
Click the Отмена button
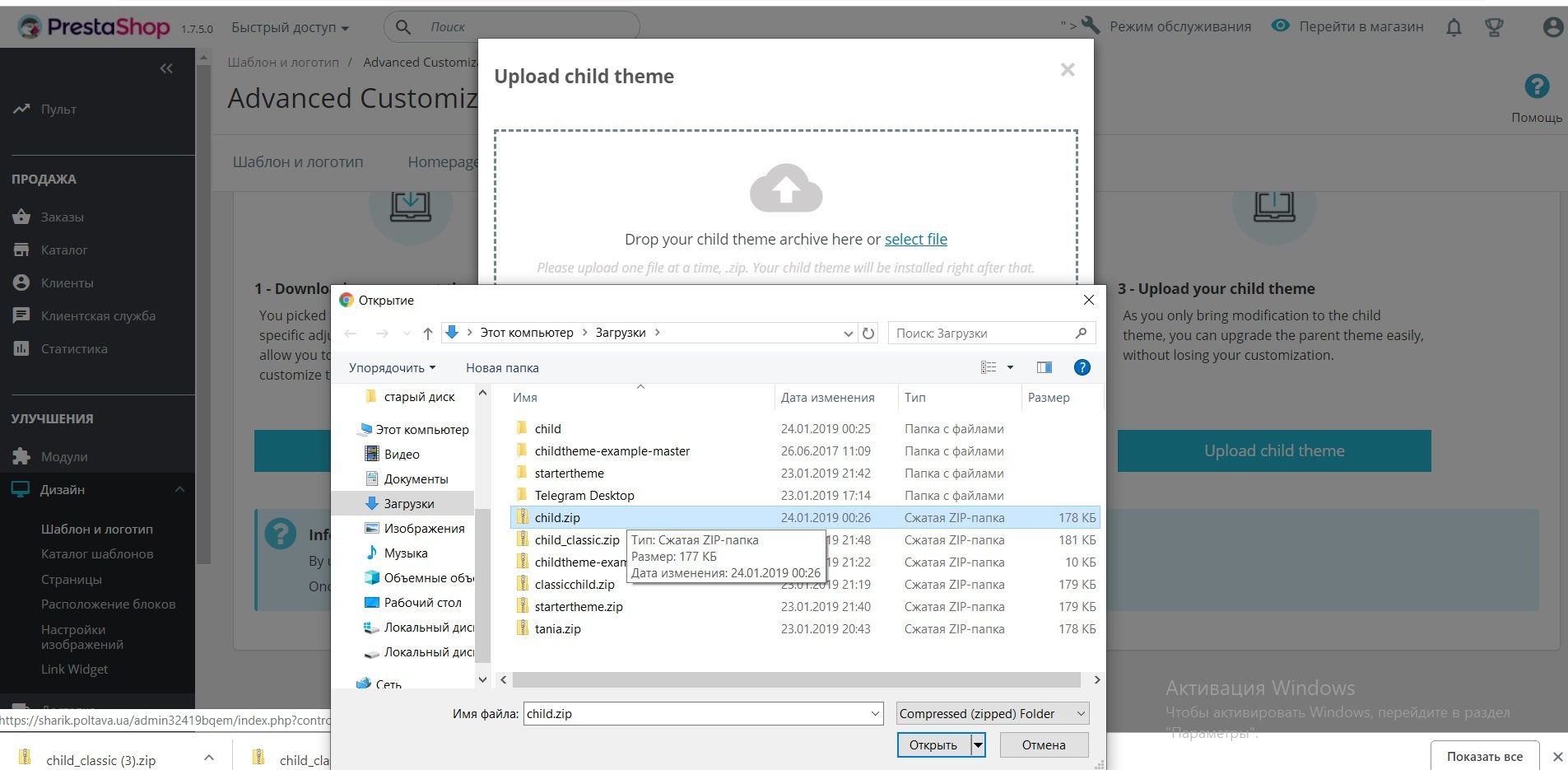pyautogui.click(x=1044, y=744)
